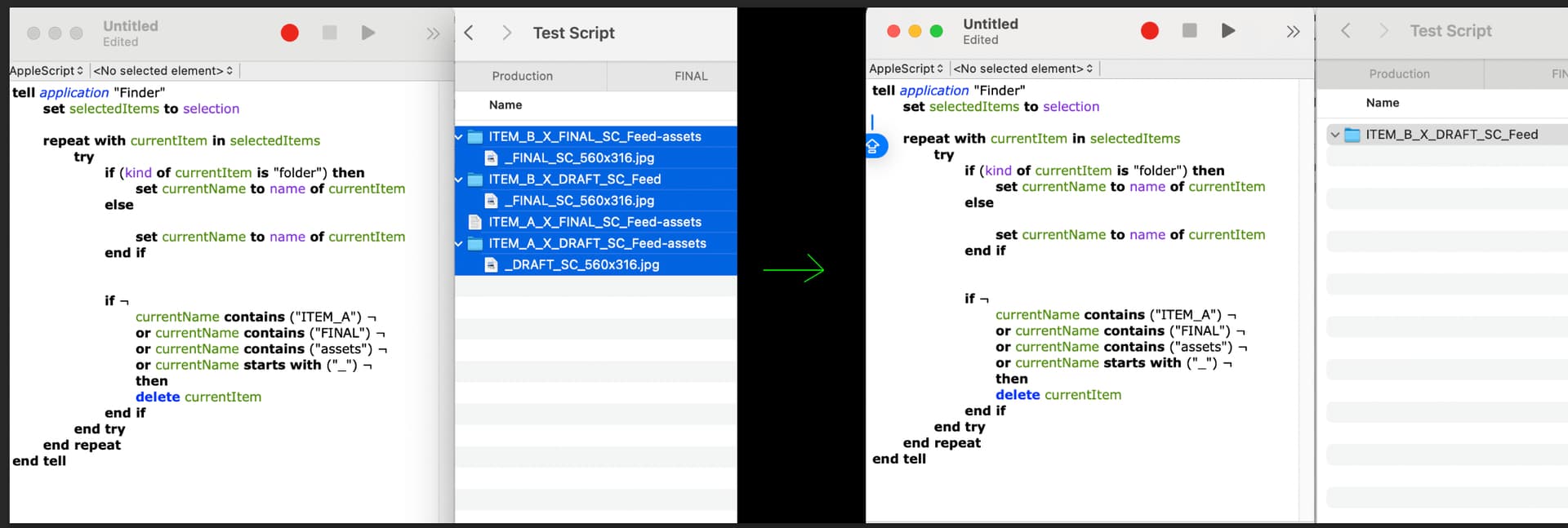Run the script in the left Script Editor
The height and width of the screenshot is (528, 1568).
[368, 33]
